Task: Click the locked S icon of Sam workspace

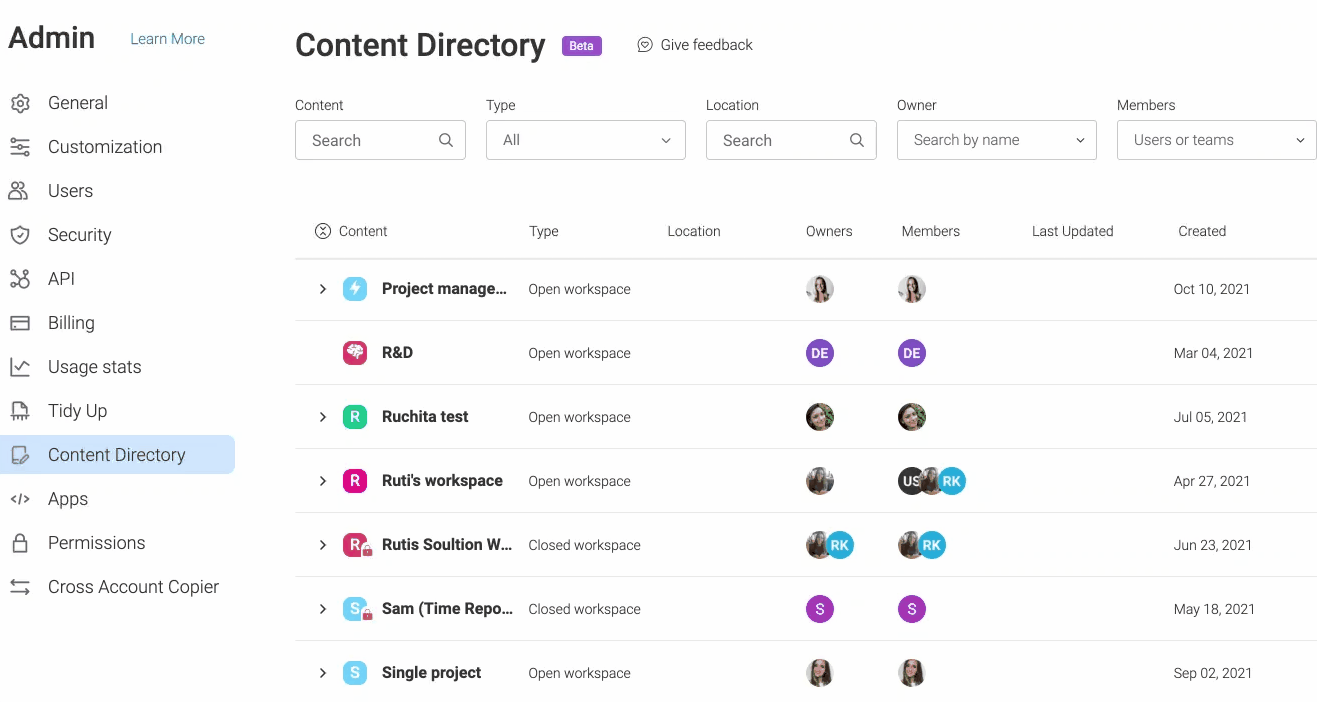Action: 357,609
